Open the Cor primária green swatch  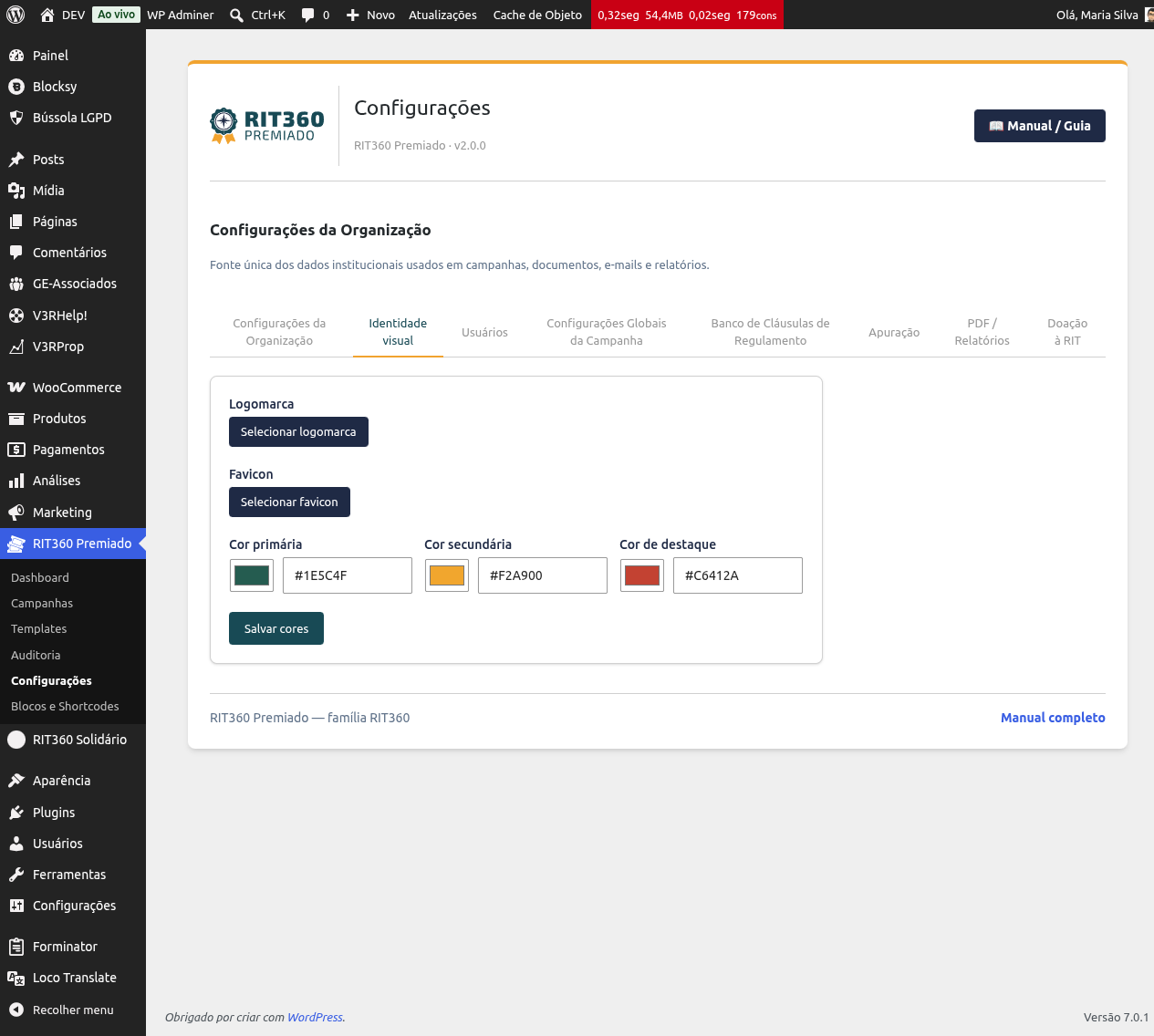point(252,575)
